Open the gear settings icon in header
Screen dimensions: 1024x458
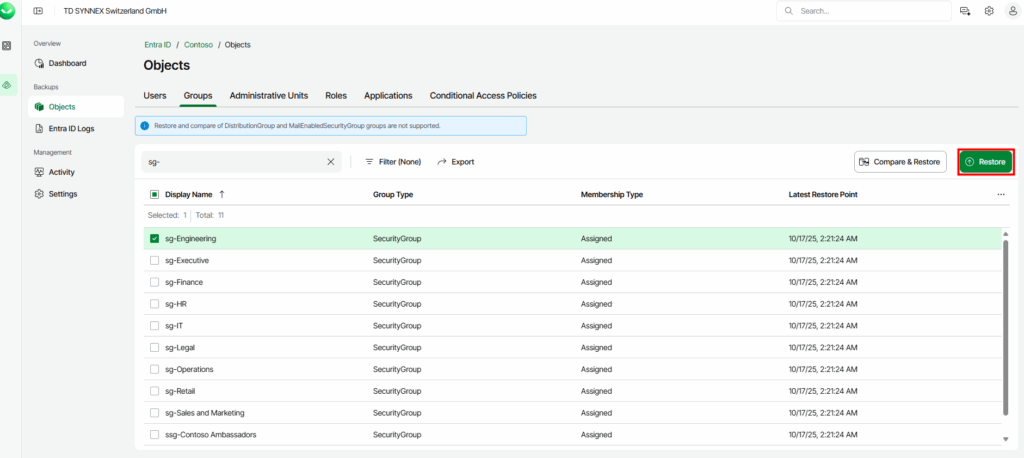point(988,11)
